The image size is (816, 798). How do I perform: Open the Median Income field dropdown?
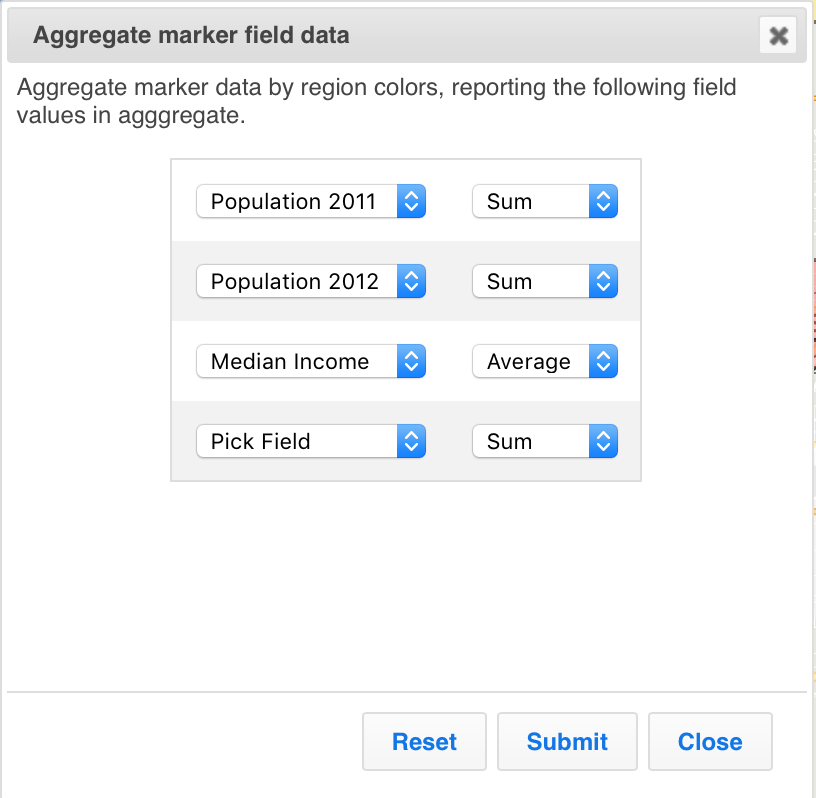(297, 361)
